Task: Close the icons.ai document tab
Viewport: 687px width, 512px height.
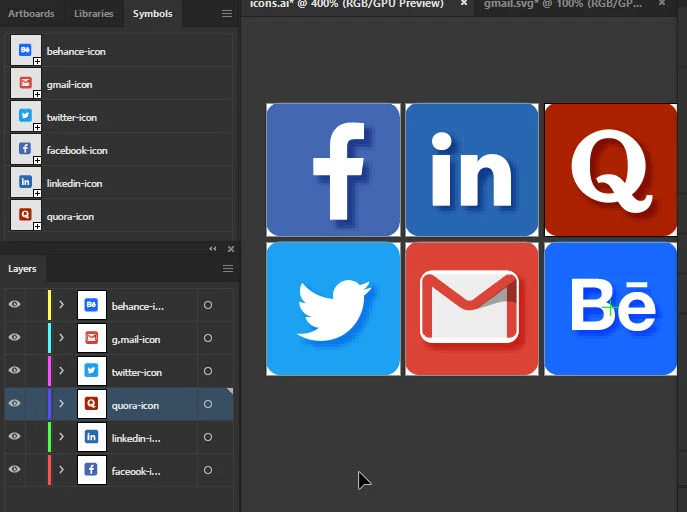Action: pos(464,4)
